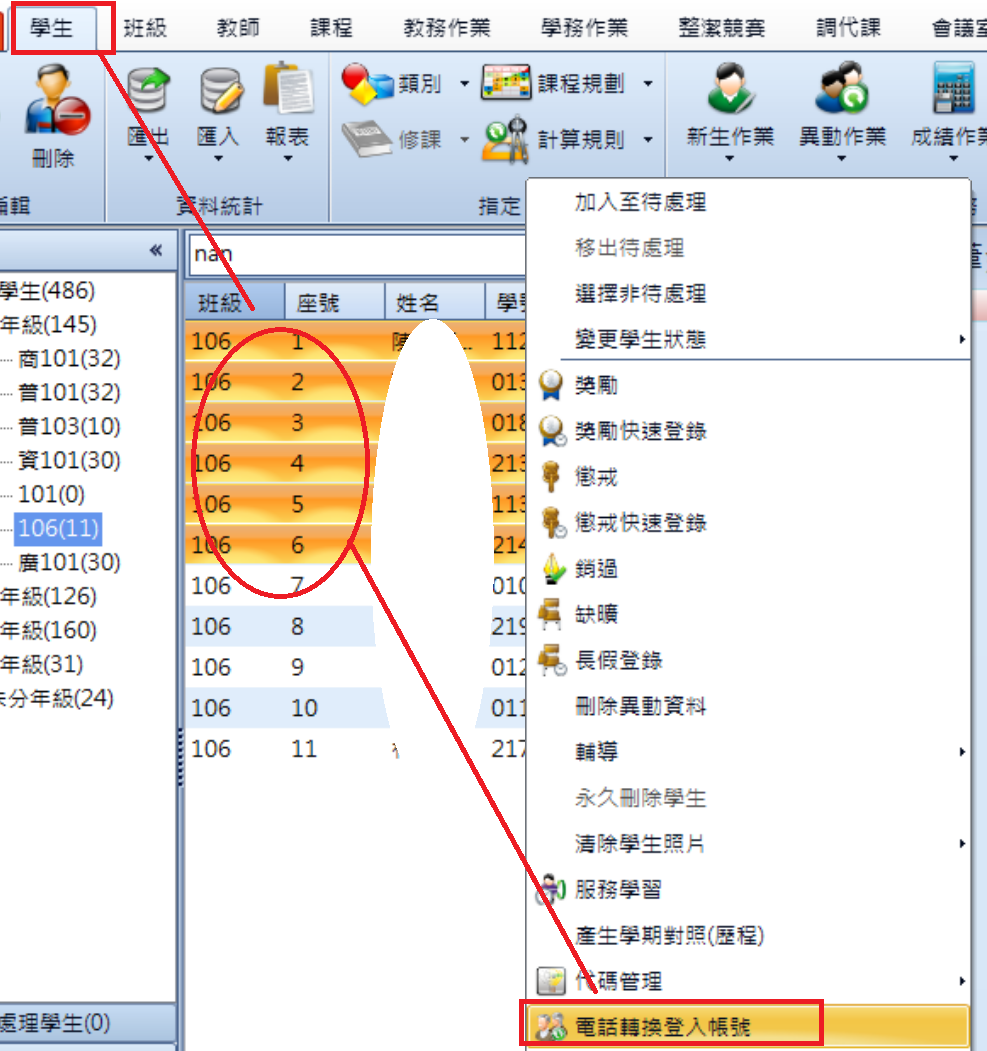Click the course planning (課程規劃) icon

click(x=507, y=83)
